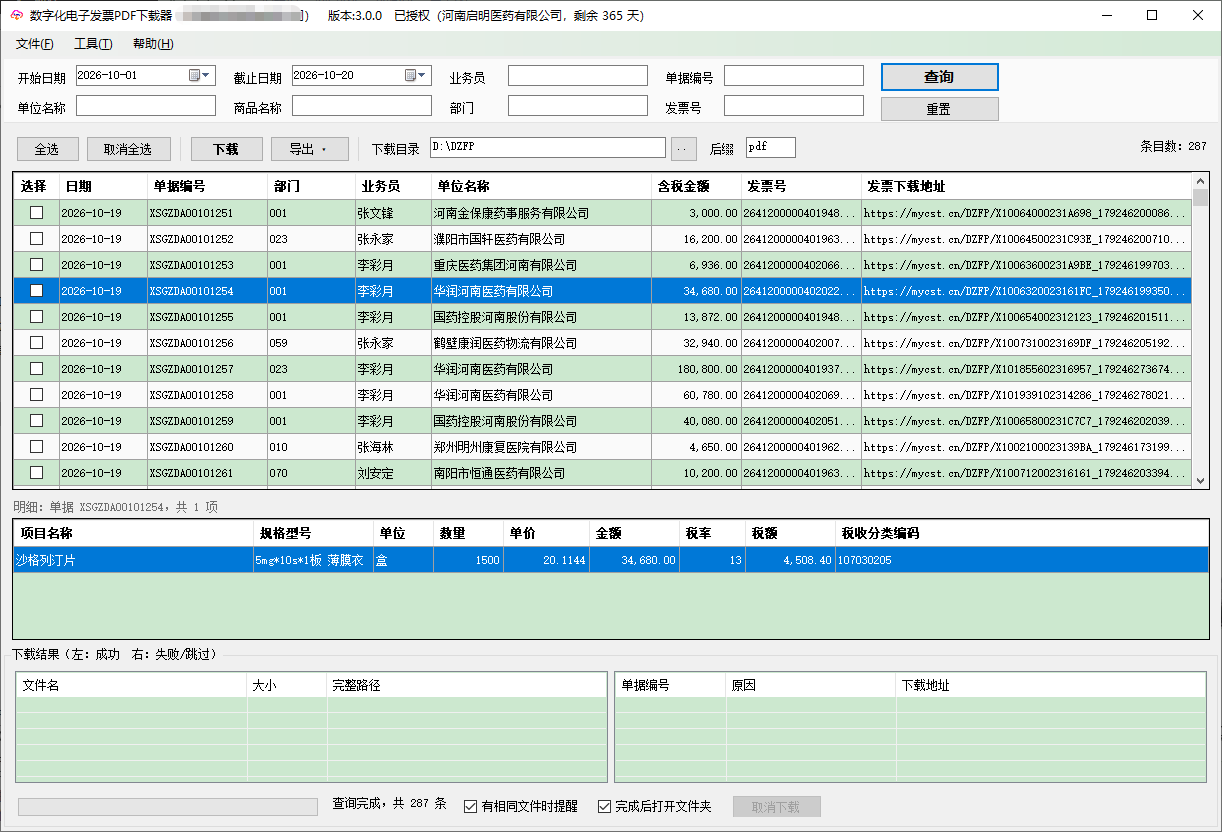1222x832 pixels.
Task: Click the 下载目录 path field D:\DZFP
Action: click(548, 148)
